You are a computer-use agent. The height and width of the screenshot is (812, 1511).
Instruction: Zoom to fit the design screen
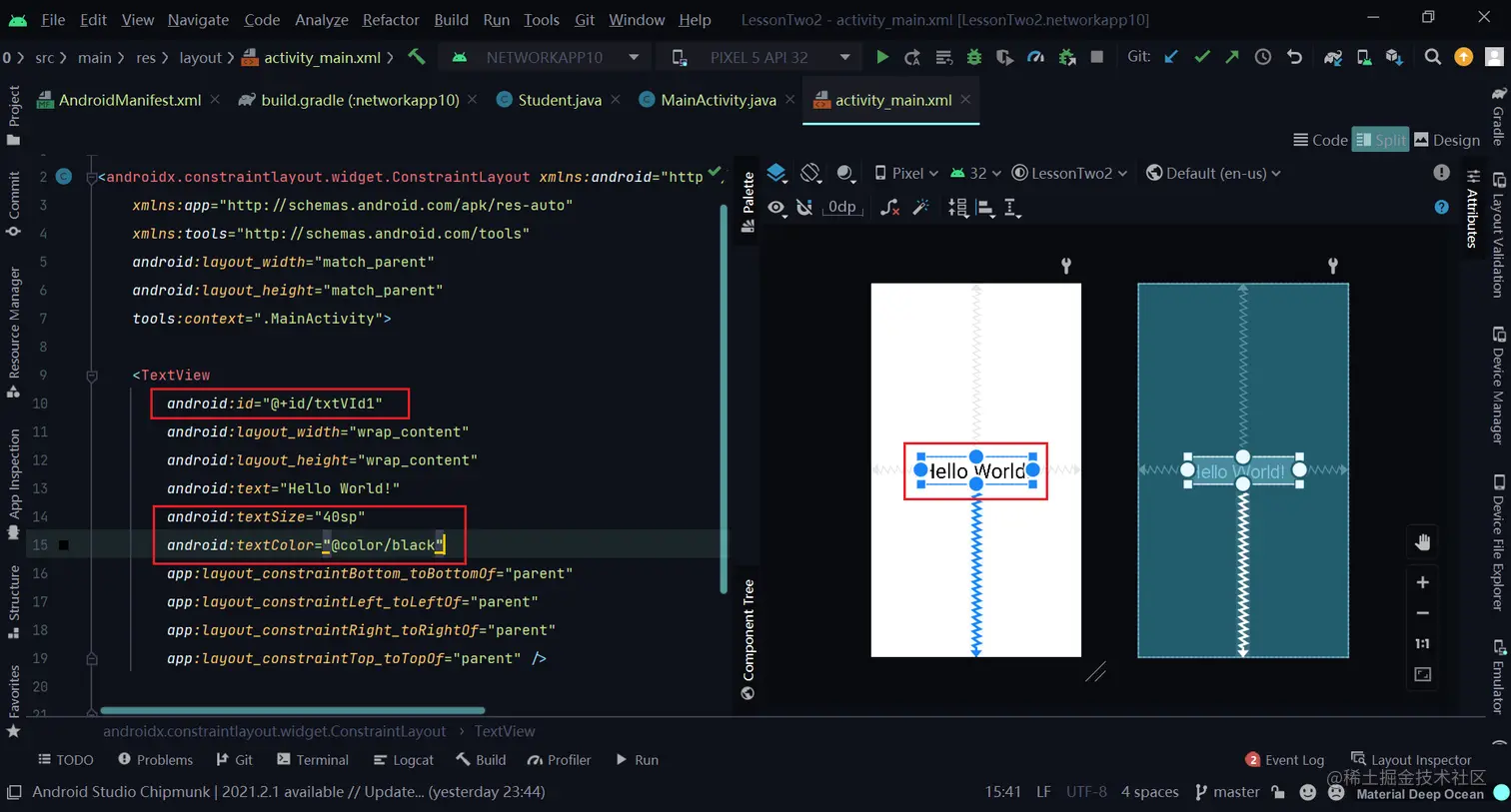[1423, 675]
